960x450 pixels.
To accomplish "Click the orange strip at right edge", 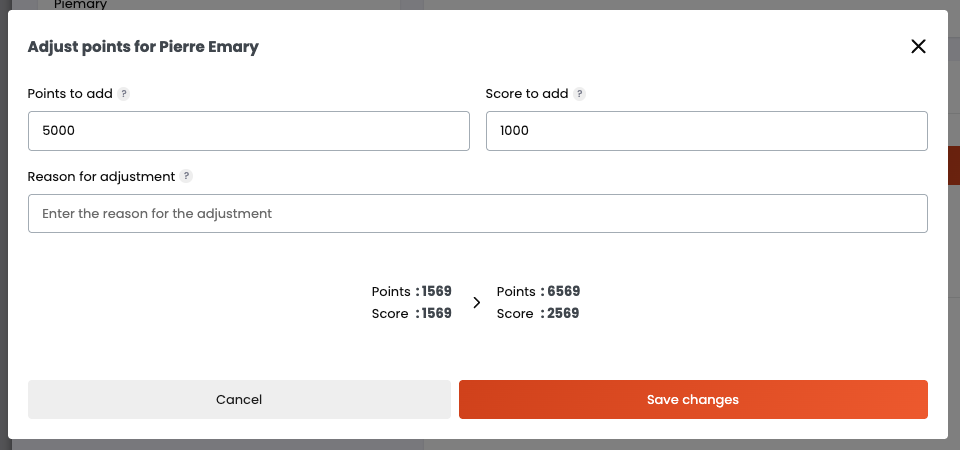I will point(953,165).
